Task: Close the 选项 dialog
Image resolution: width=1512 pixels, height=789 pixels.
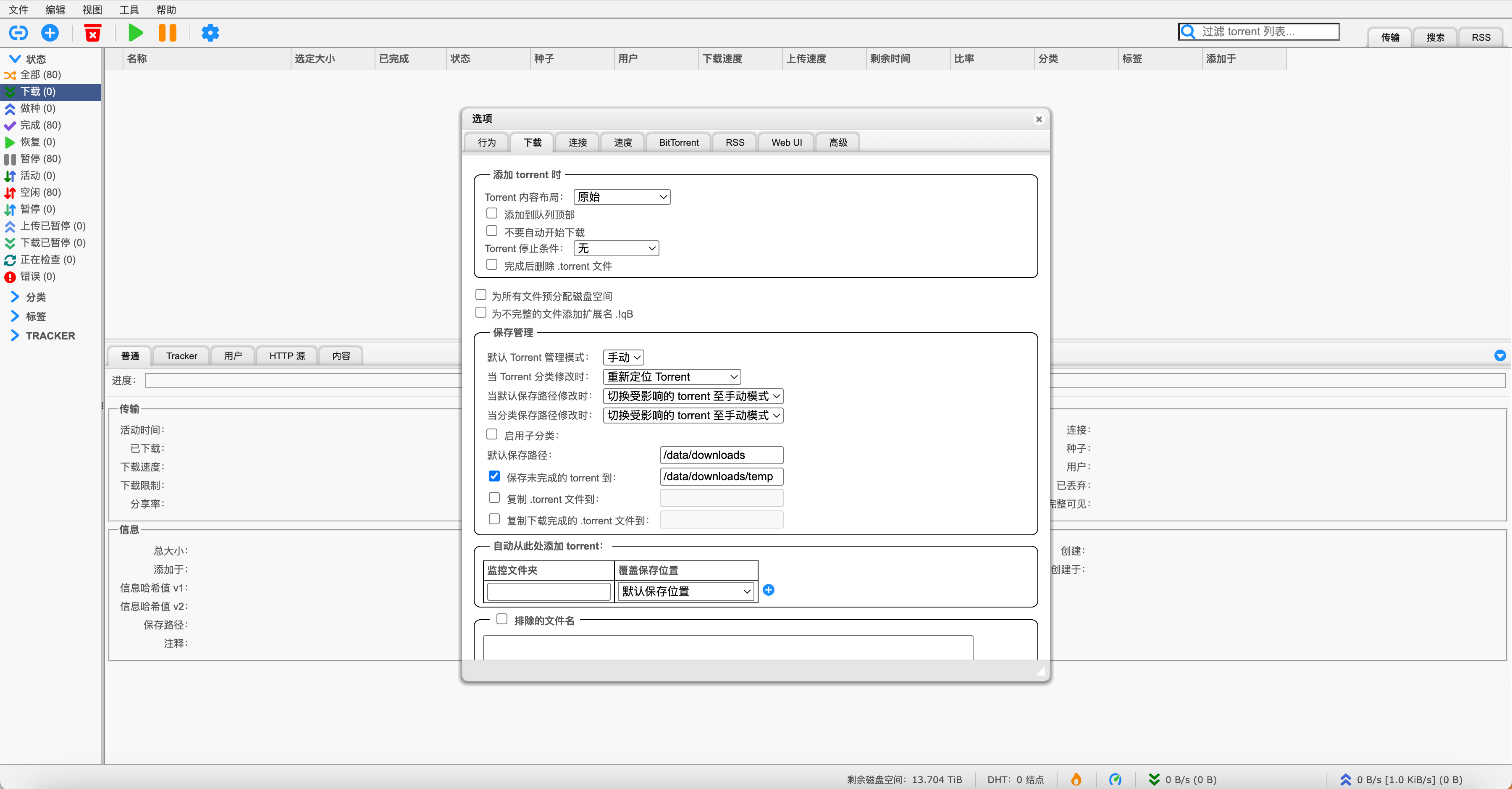Action: click(x=1039, y=119)
